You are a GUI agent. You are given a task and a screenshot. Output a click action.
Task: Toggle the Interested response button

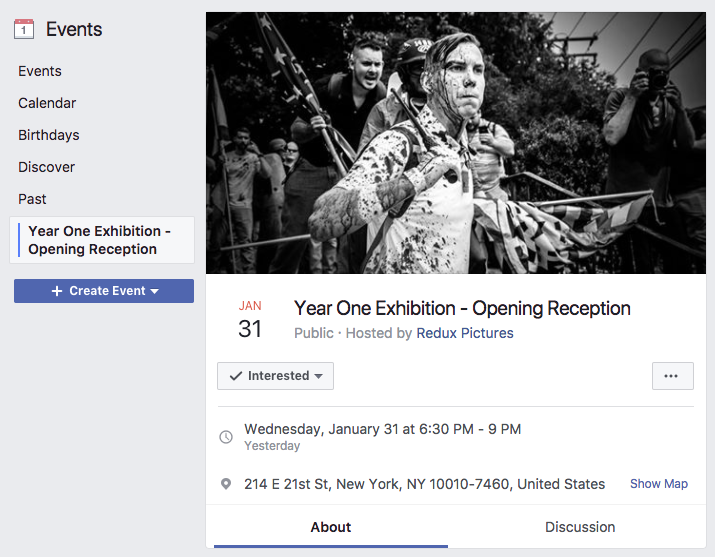275,376
